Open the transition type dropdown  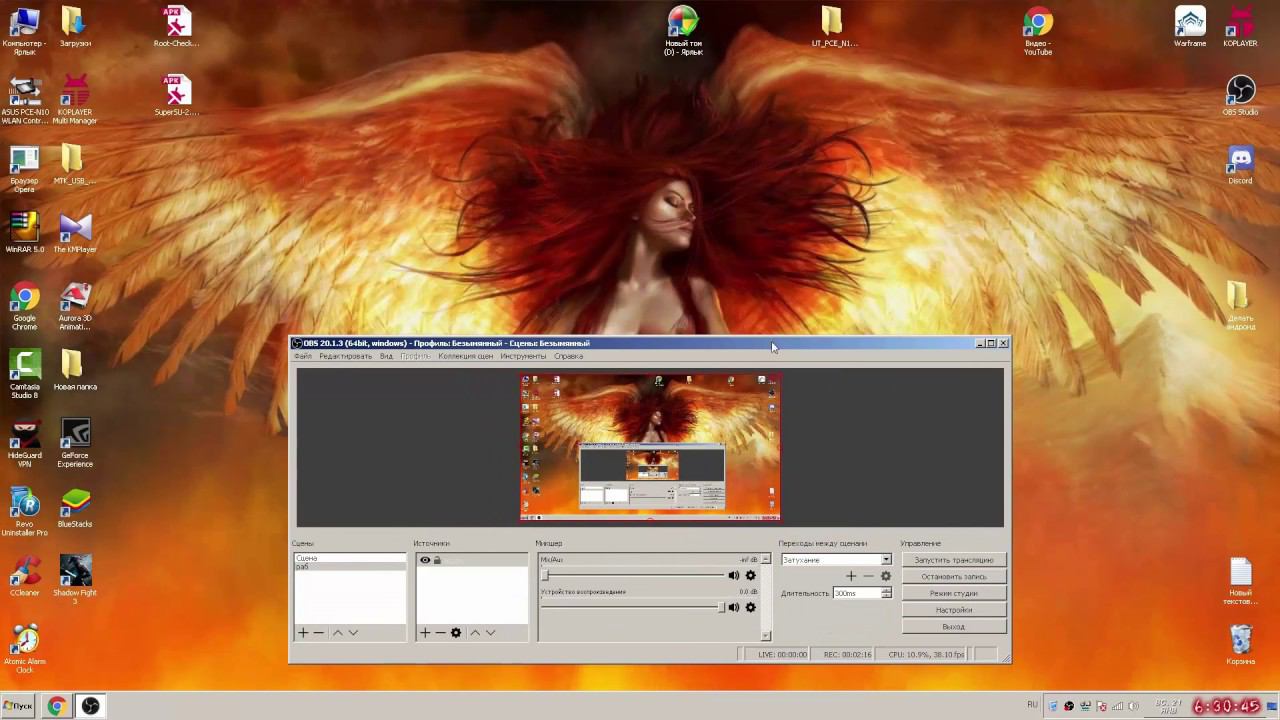tap(836, 560)
